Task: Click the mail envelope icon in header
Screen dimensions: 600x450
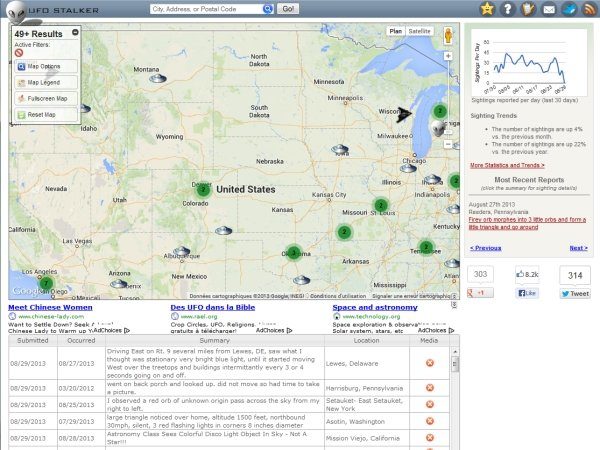Action: point(549,8)
